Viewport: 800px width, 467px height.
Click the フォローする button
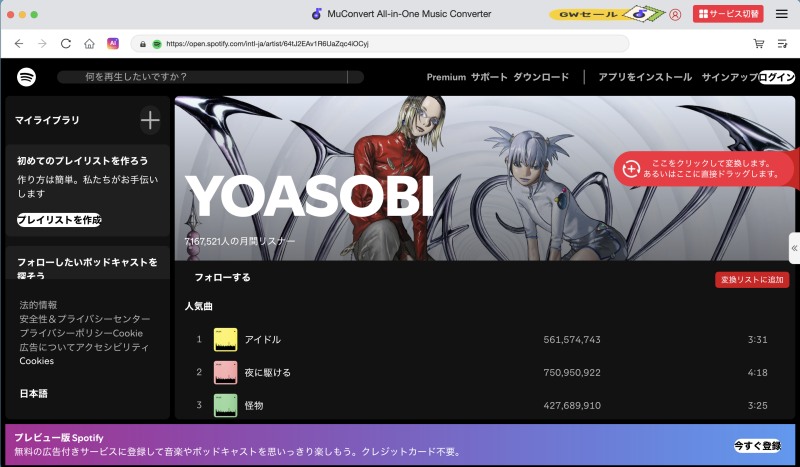pyautogui.click(x=222, y=277)
